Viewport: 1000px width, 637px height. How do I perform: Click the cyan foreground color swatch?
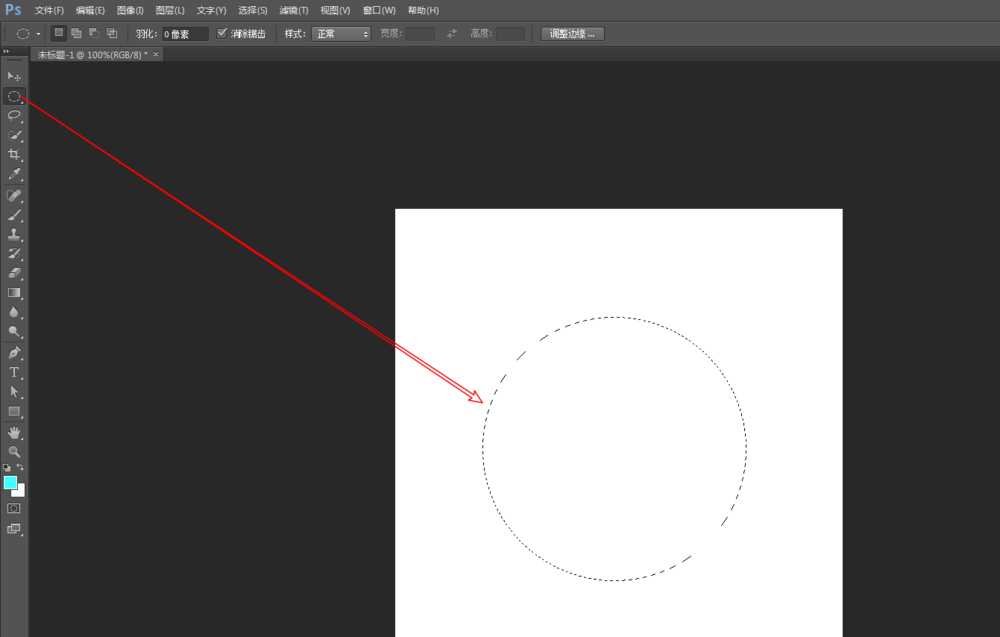coord(10,482)
